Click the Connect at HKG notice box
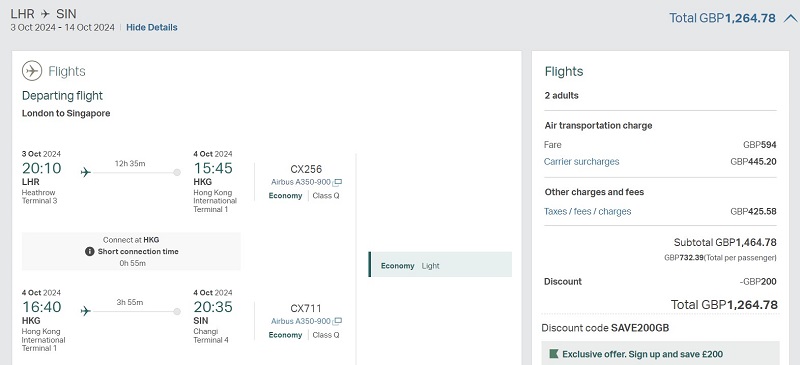Screen dimensions: 800x365 coord(131,251)
